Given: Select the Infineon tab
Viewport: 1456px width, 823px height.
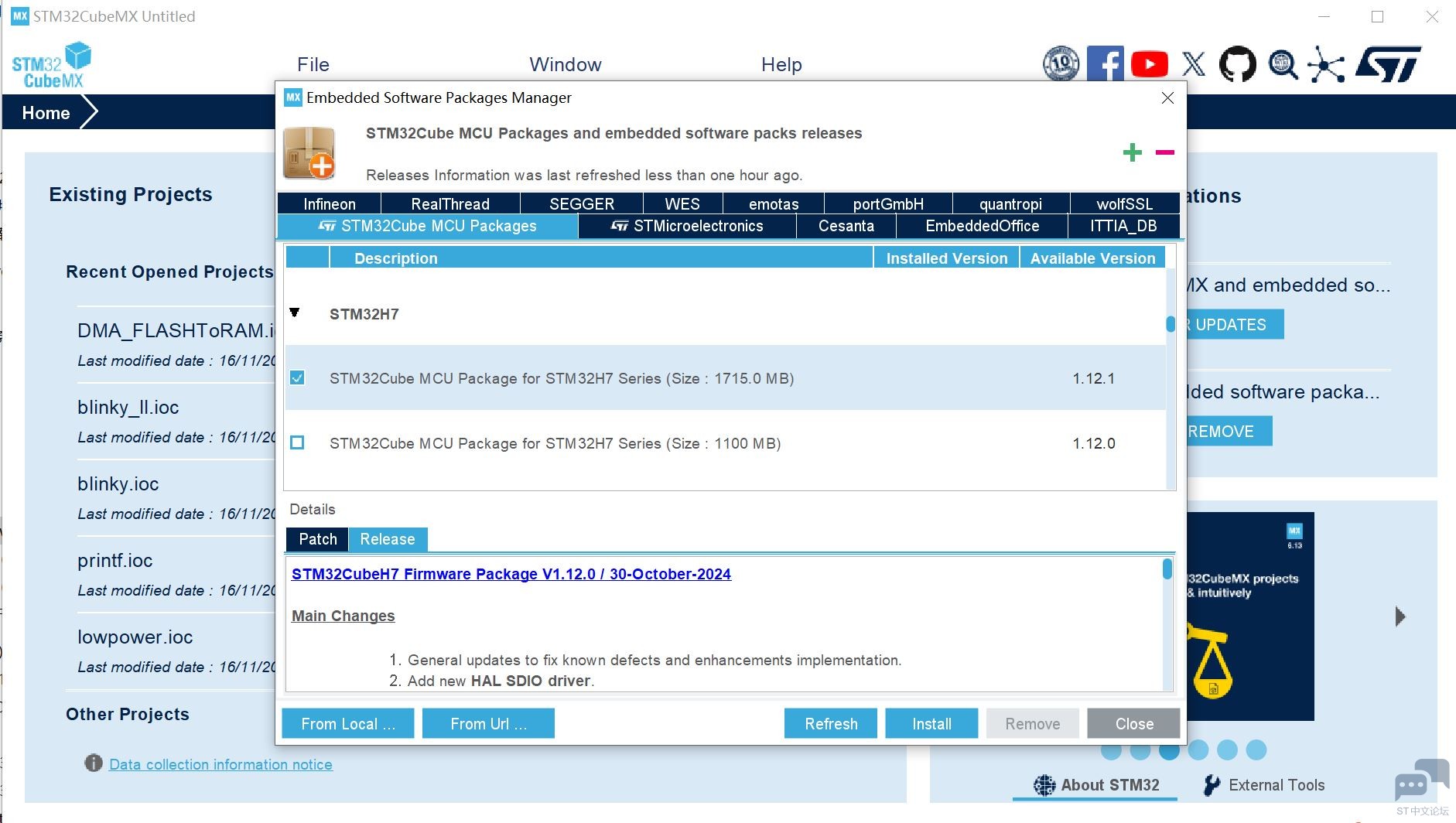Looking at the screenshot, I should click(330, 203).
